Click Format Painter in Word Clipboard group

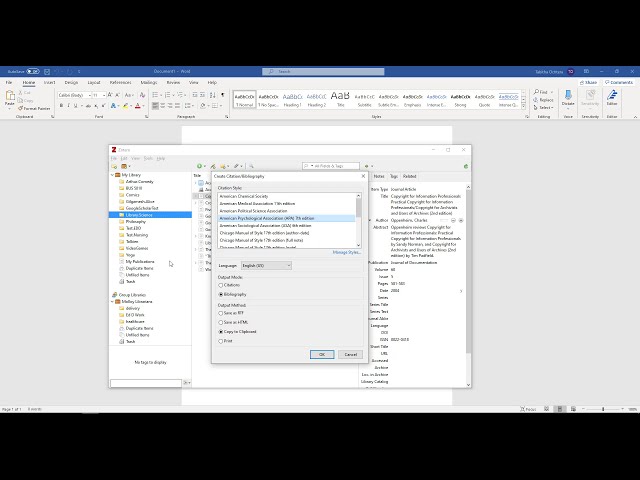(x=34, y=109)
